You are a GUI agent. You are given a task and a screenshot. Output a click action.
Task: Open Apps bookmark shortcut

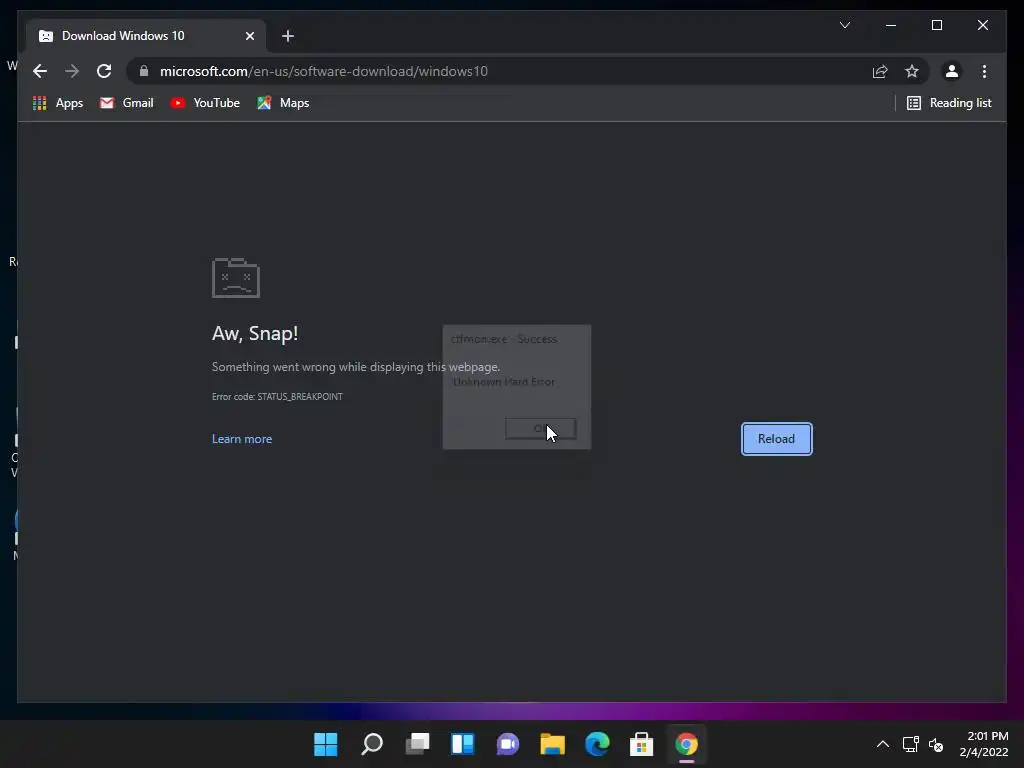point(58,103)
